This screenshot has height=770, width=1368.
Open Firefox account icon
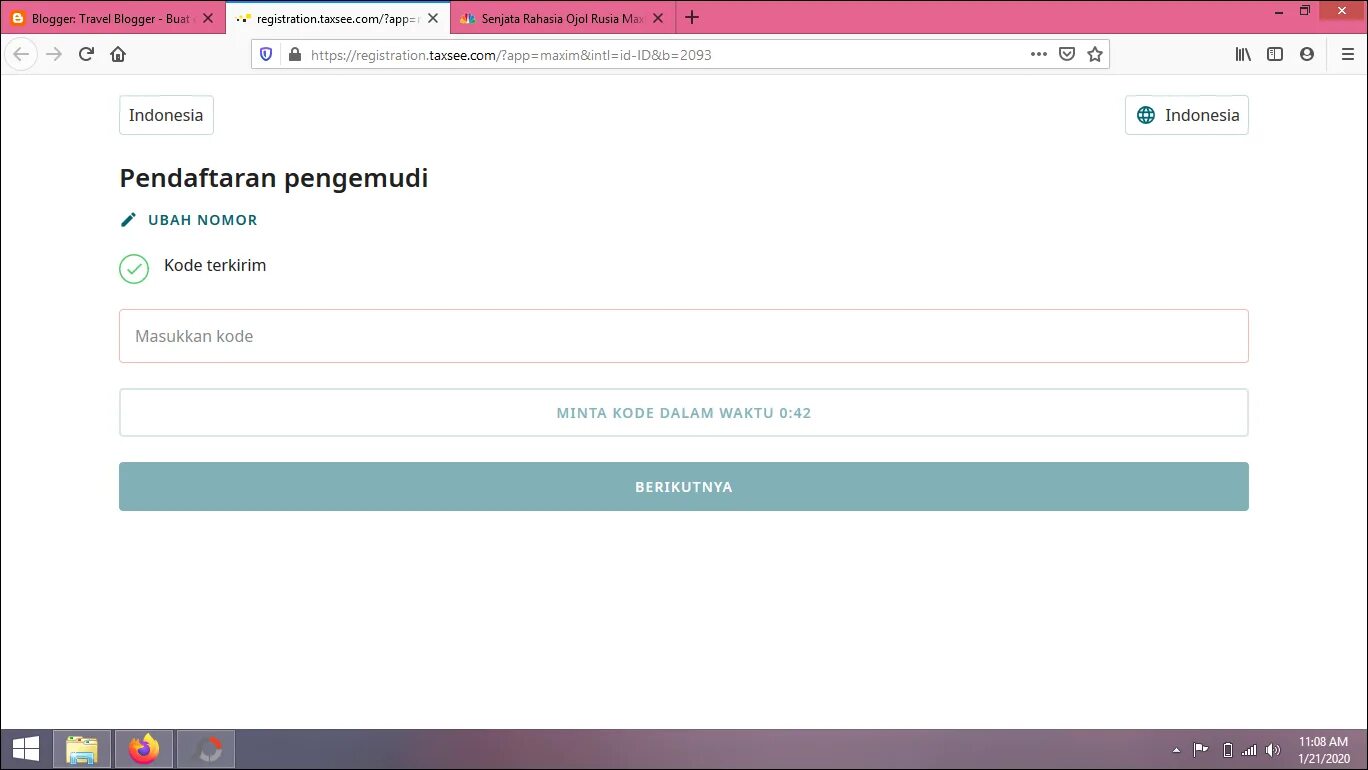1307,55
